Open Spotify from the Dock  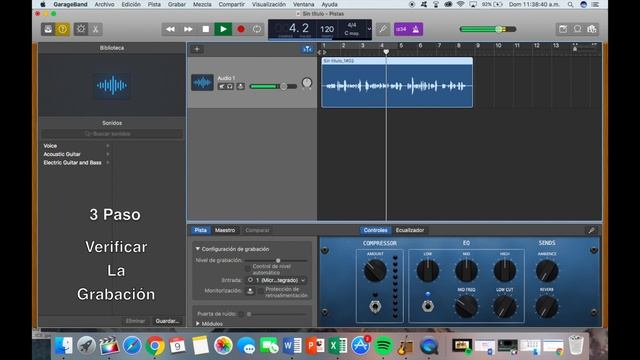point(383,346)
